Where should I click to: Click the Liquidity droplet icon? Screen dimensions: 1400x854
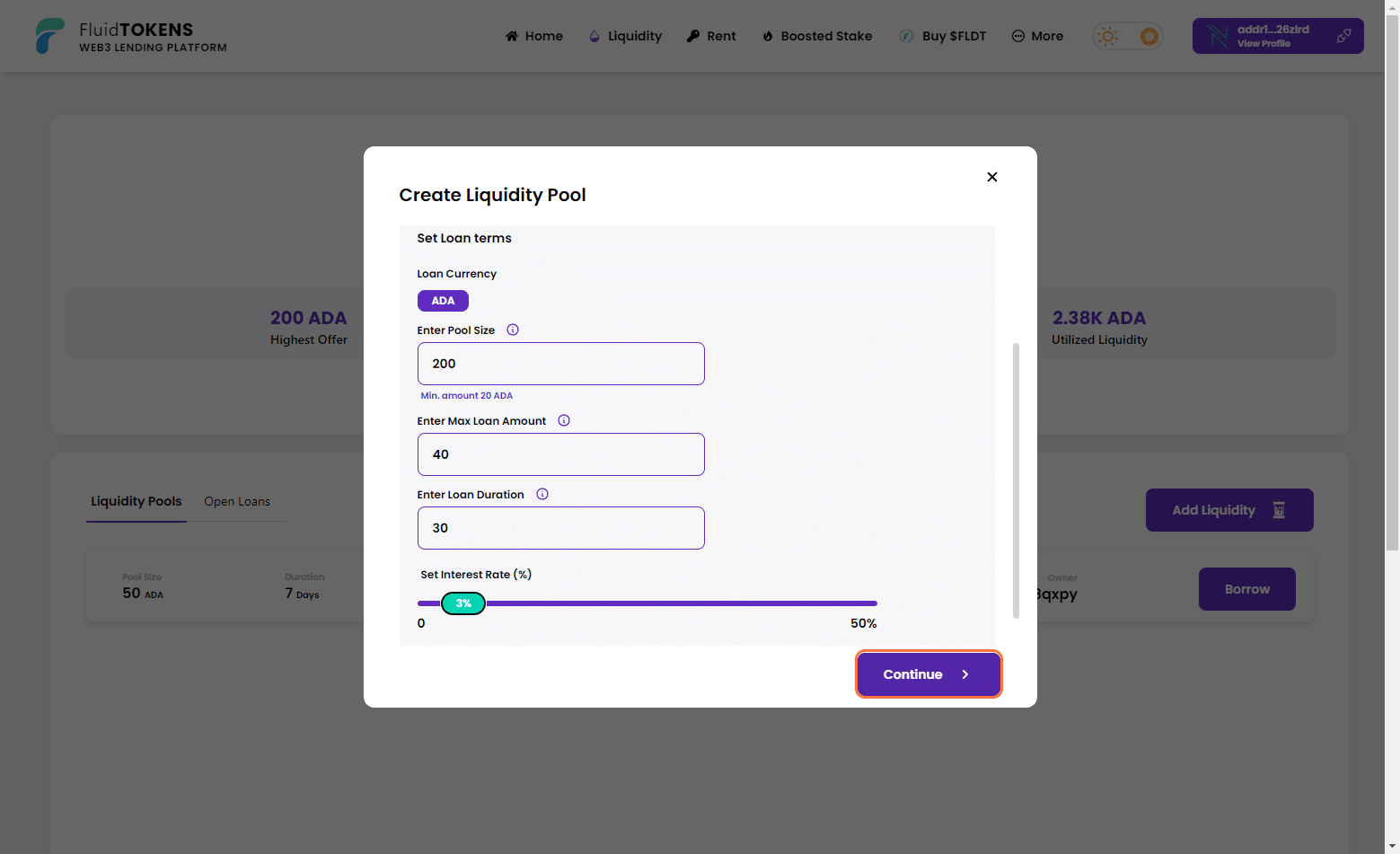[x=594, y=36]
